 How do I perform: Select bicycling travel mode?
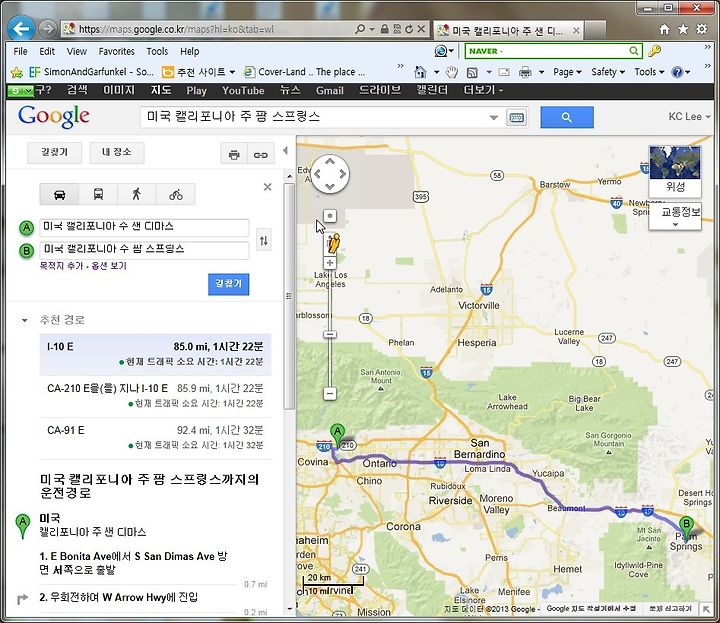(175, 194)
